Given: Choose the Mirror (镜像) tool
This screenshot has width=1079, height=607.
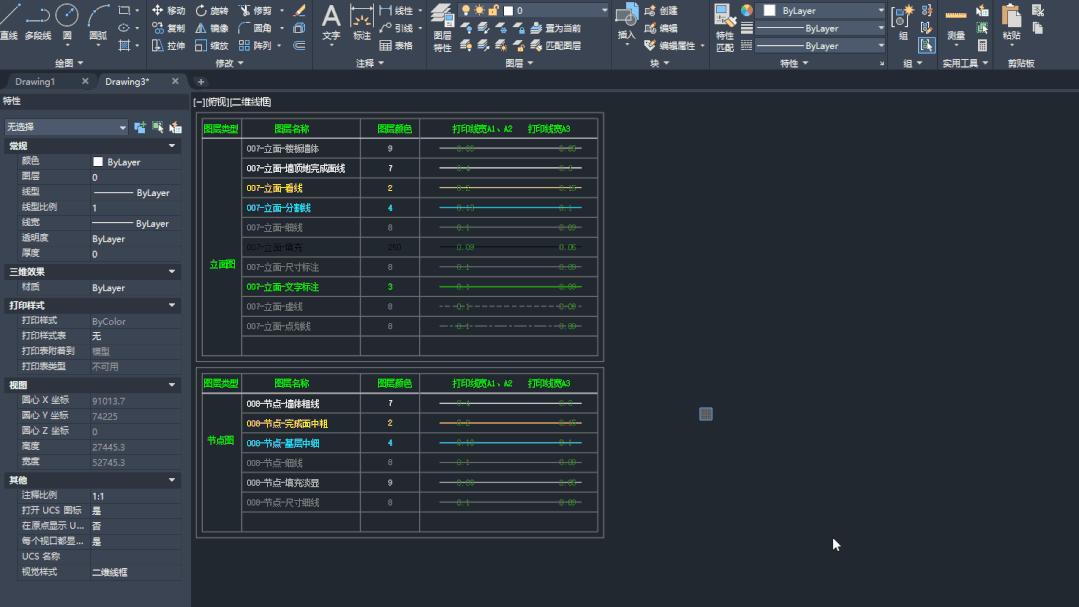Looking at the screenshot, I should [211, 28].
